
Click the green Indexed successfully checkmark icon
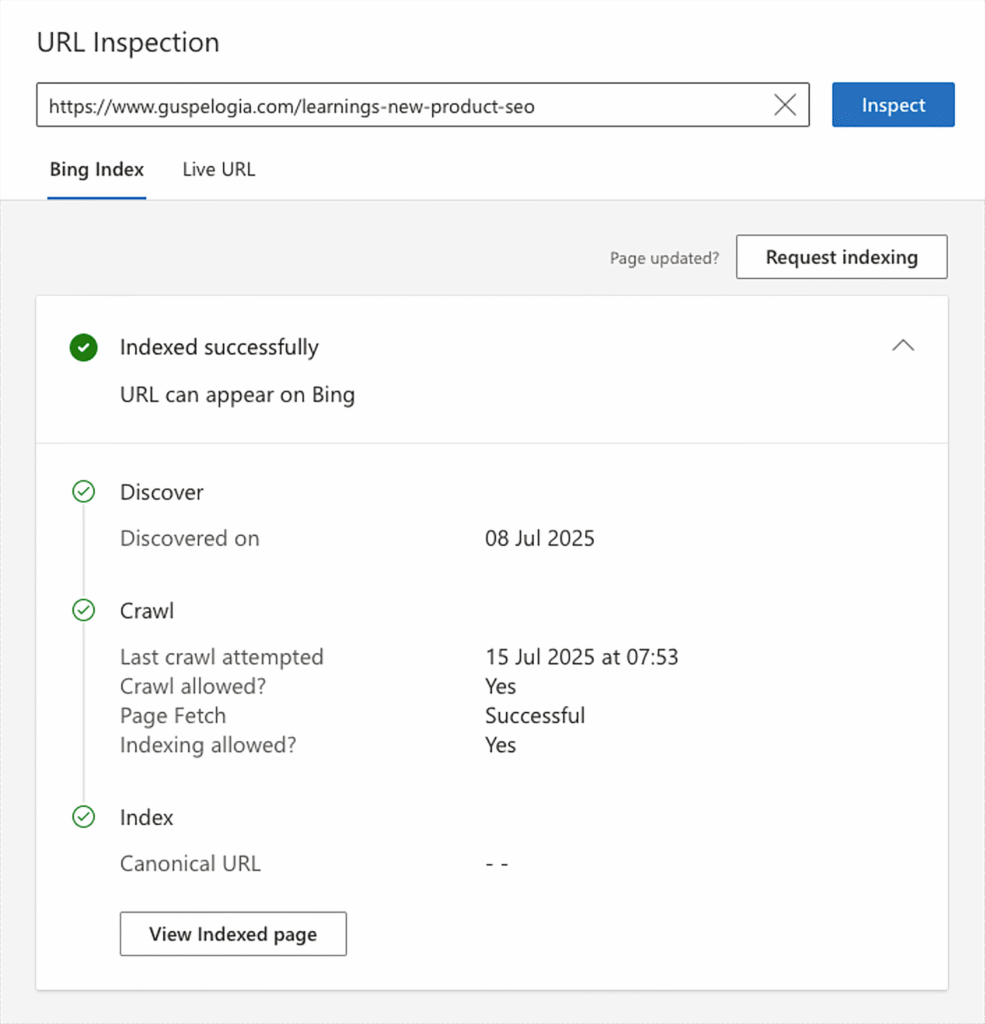coord(84,348)
